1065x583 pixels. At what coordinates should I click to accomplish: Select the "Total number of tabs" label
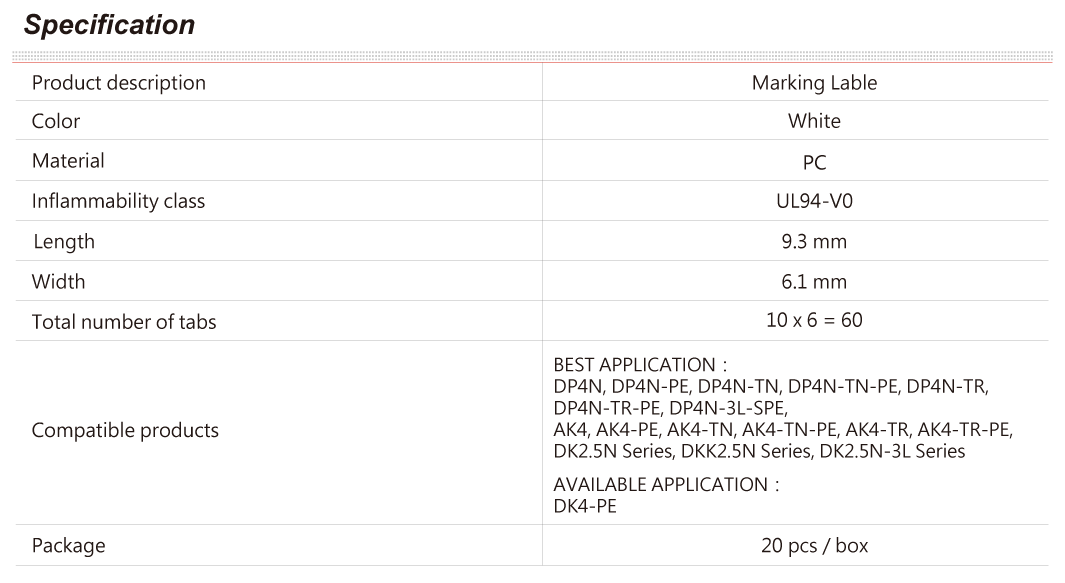pyautogui.click(x=124, y=321)
